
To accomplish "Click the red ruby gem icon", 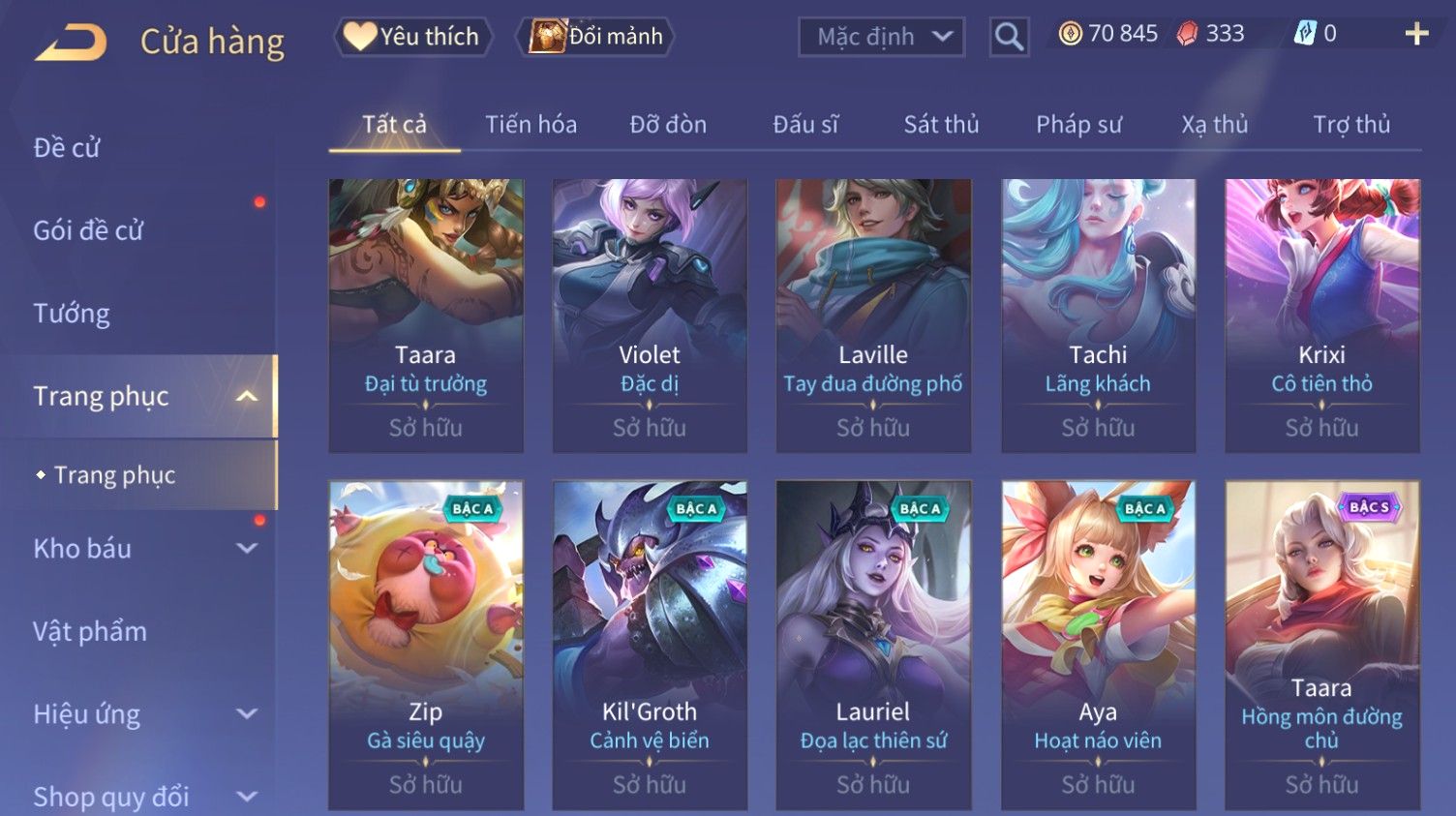I will (1187, 34).
